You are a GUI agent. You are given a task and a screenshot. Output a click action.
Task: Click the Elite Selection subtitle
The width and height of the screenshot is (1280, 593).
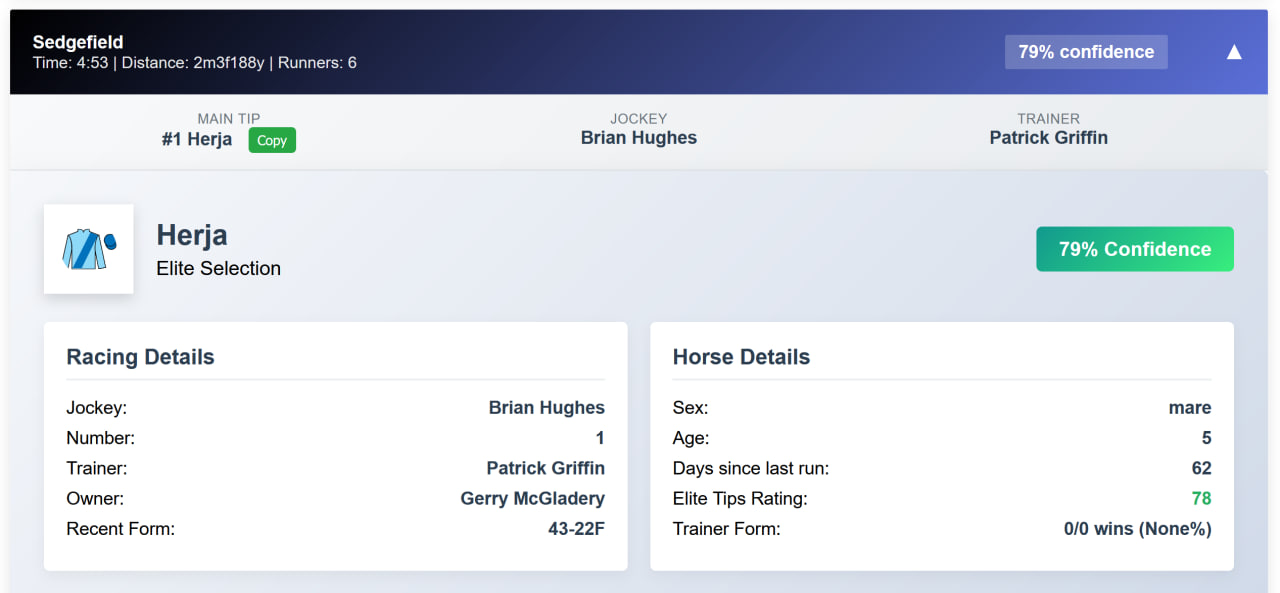(219, 268)
